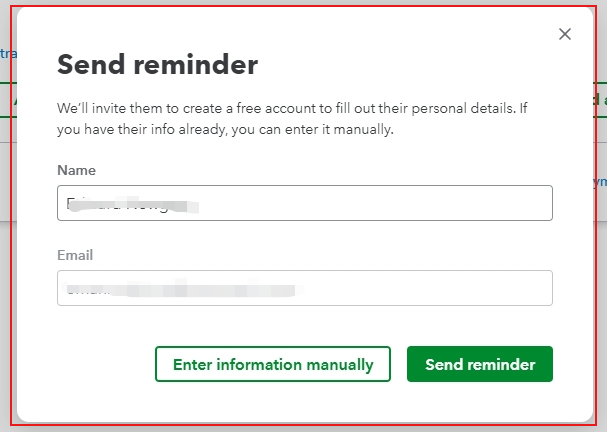This screenshot has width=607, height=432.
Task: Click the Send reminder green button
Action: point(480,364)
